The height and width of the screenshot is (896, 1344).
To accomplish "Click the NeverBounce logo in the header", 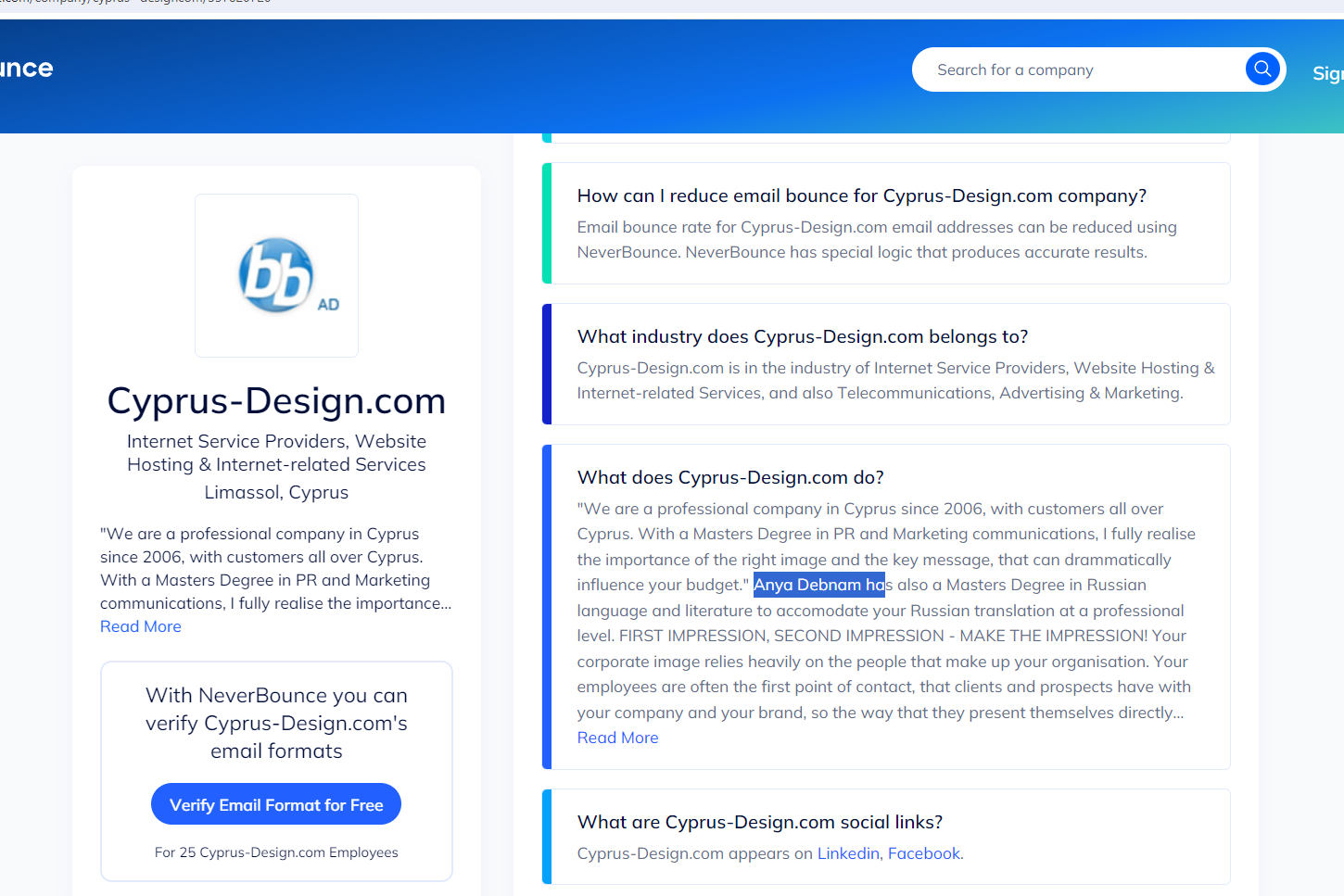I will [26, 69].
